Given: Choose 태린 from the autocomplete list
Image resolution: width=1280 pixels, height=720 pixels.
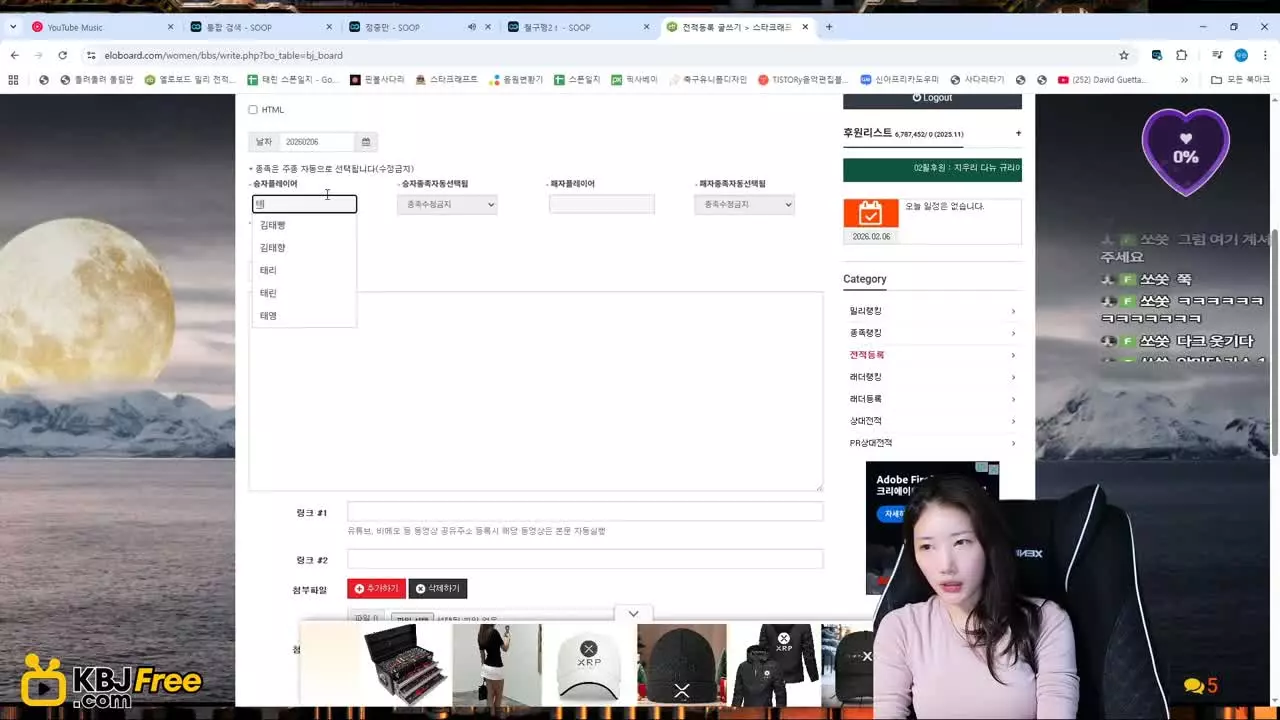Looking at the screenshot, I should tap(304, 293).
